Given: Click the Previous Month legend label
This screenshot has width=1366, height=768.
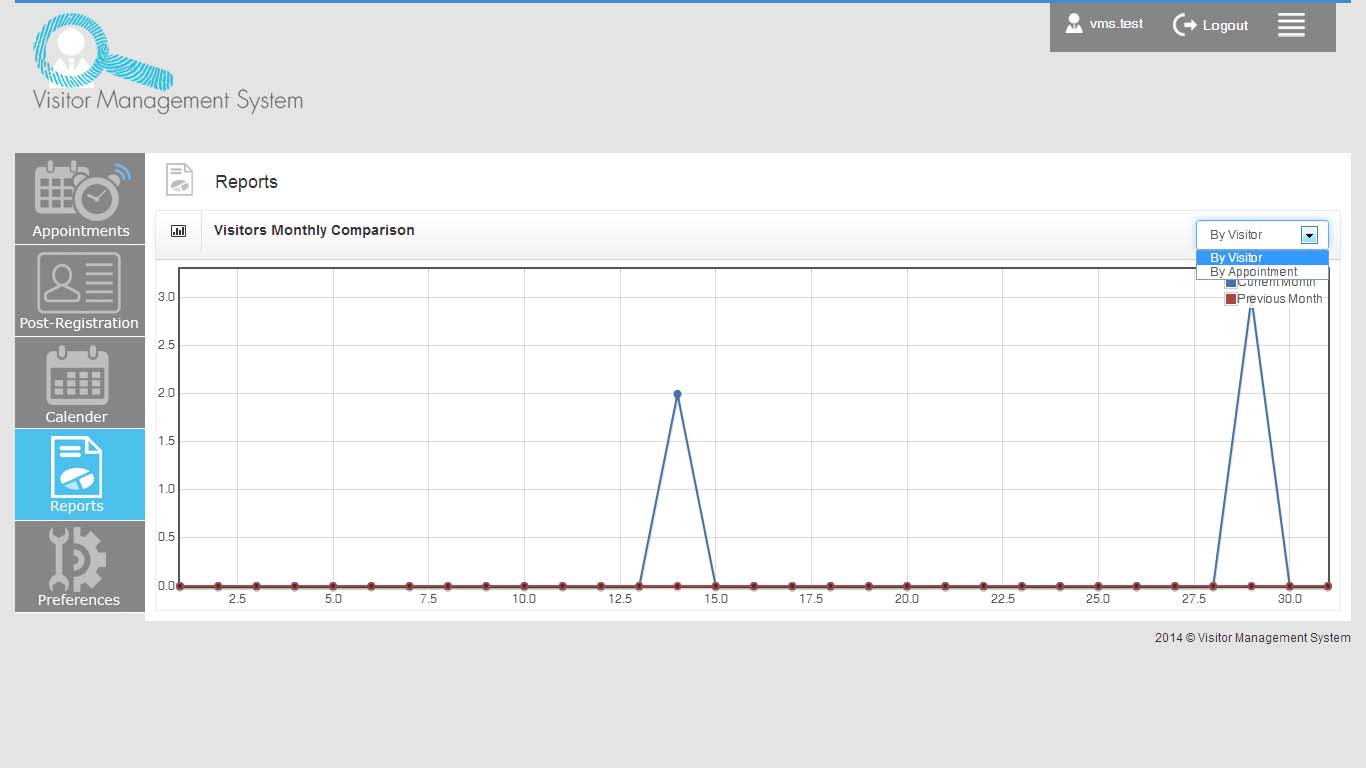Looking at the screenshot, I should click(x=1280, y=299).
